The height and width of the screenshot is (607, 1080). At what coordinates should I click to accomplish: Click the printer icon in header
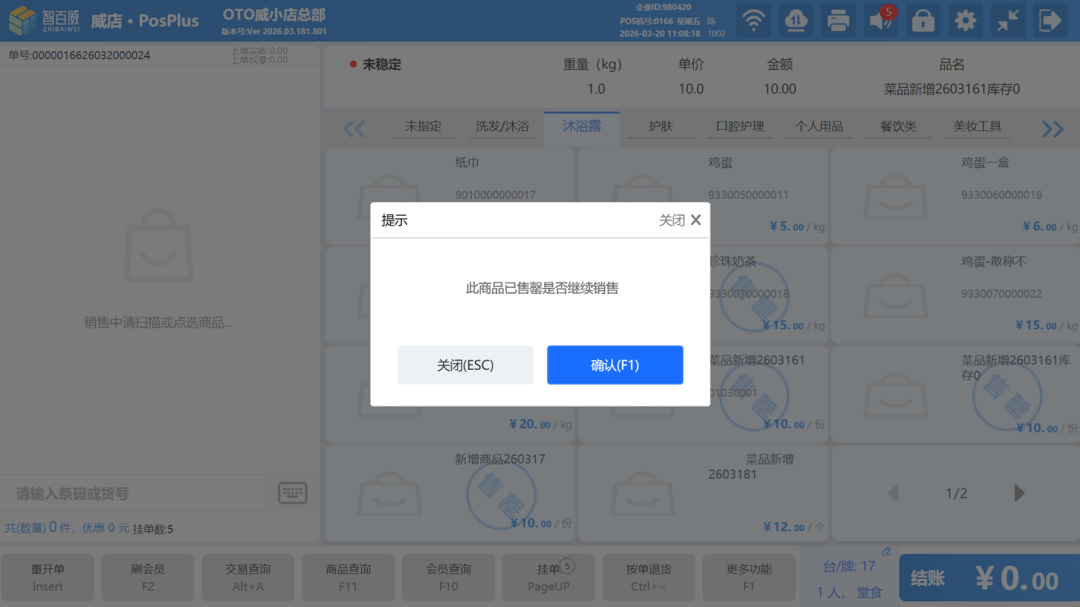point(838,21)
